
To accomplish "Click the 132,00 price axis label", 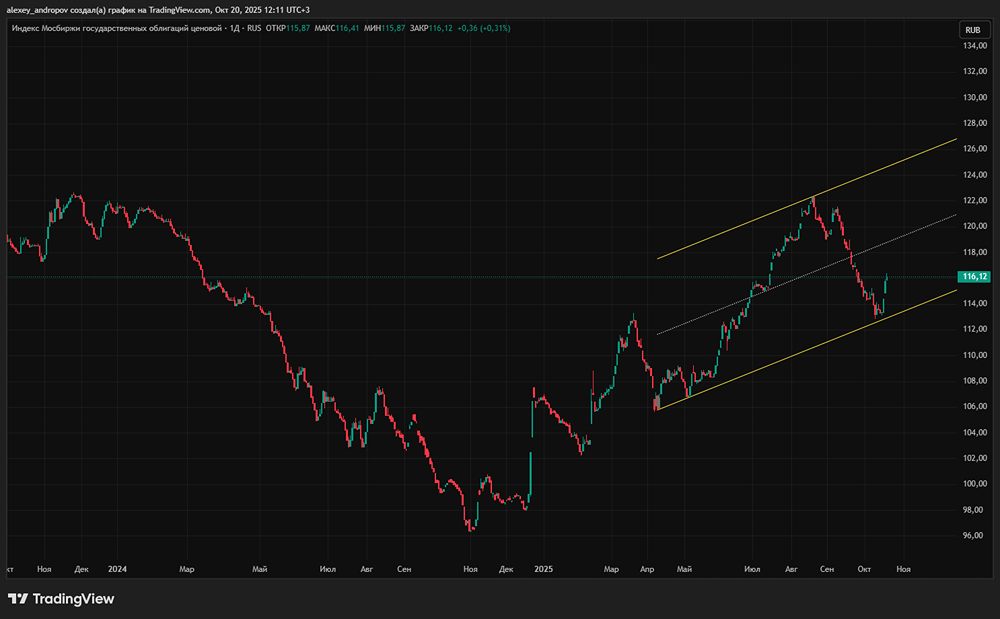I will point(975,71).
